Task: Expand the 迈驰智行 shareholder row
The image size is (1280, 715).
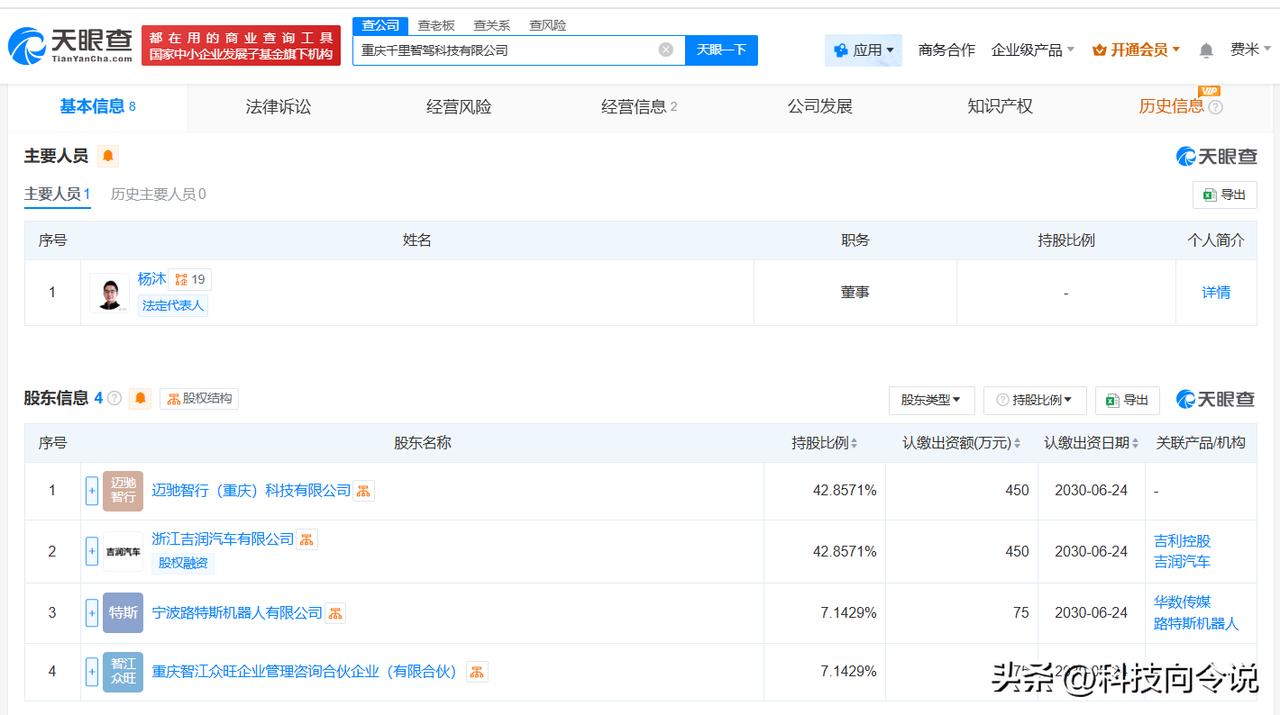Action: click(92, 490)
